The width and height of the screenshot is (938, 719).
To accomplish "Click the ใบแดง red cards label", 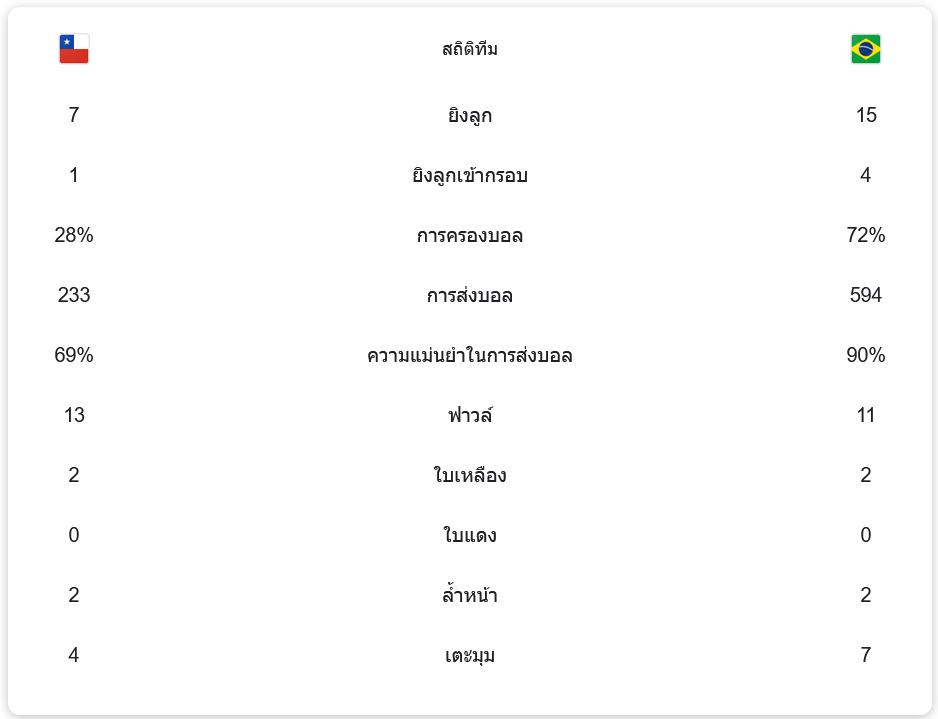I will (469, 536).
